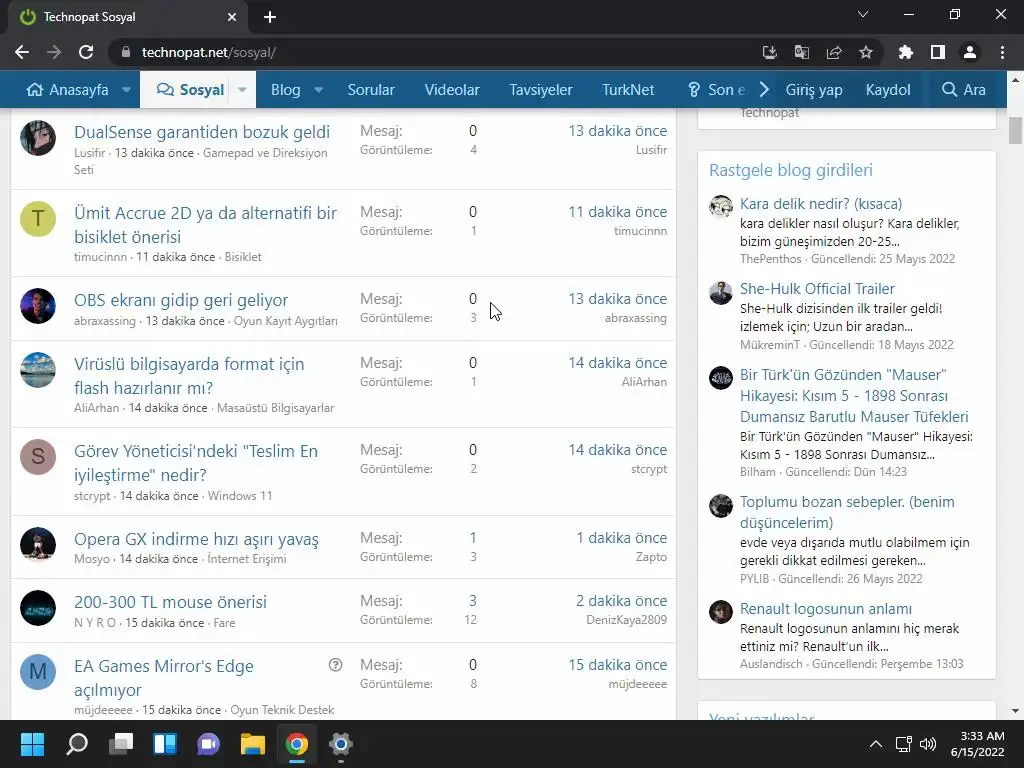Open thread Virüslü bilgisayarda format için flash
The width and height of the screenshot is (1024, 768).
click(189, 376)
